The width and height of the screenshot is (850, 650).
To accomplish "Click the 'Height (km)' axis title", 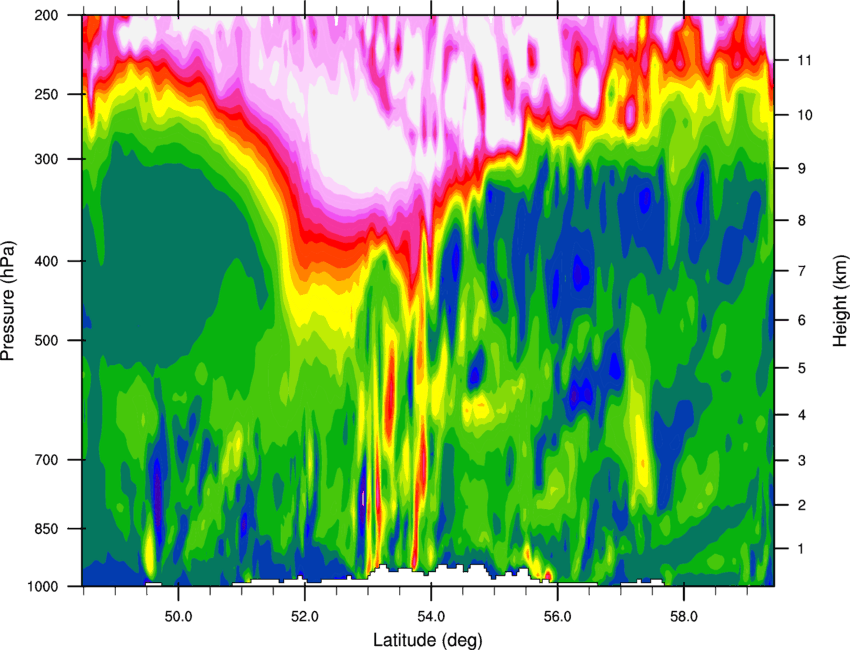I will point(840,300).
